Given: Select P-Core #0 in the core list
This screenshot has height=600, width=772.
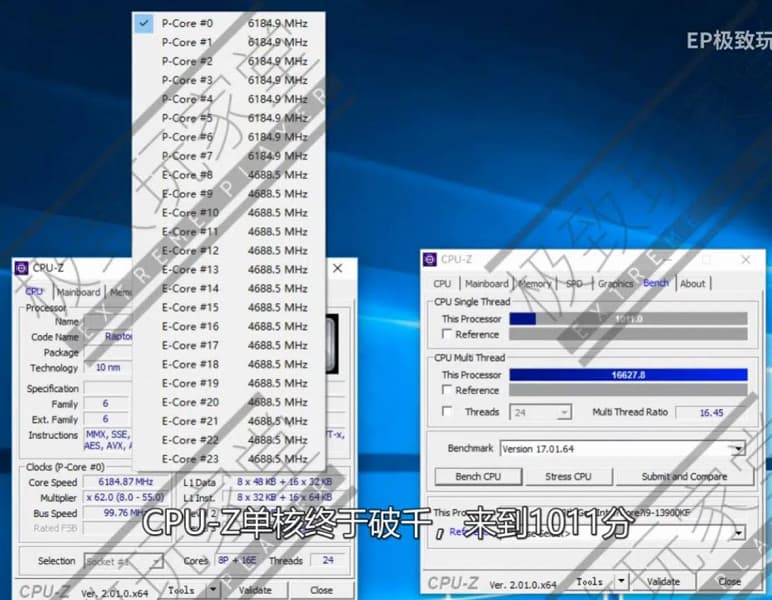Looking at the screenshot, I should tap(228, 23).
